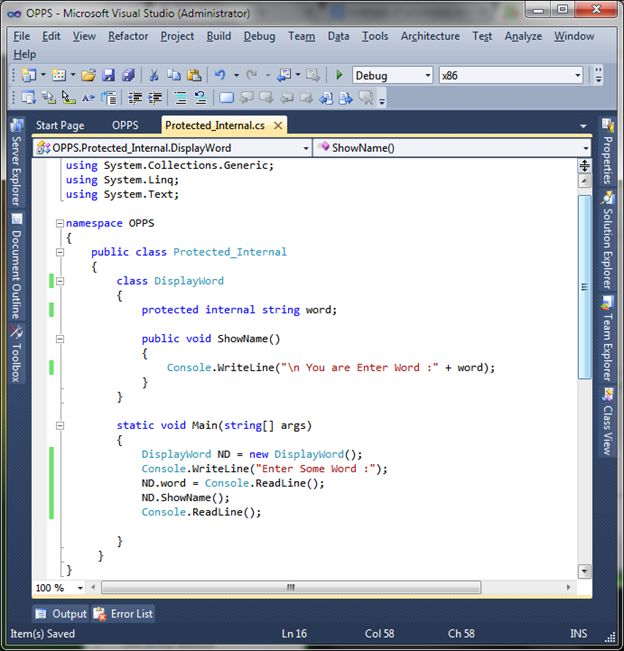Open the Help menu
The image size is (624, 651).
[24, 54]
